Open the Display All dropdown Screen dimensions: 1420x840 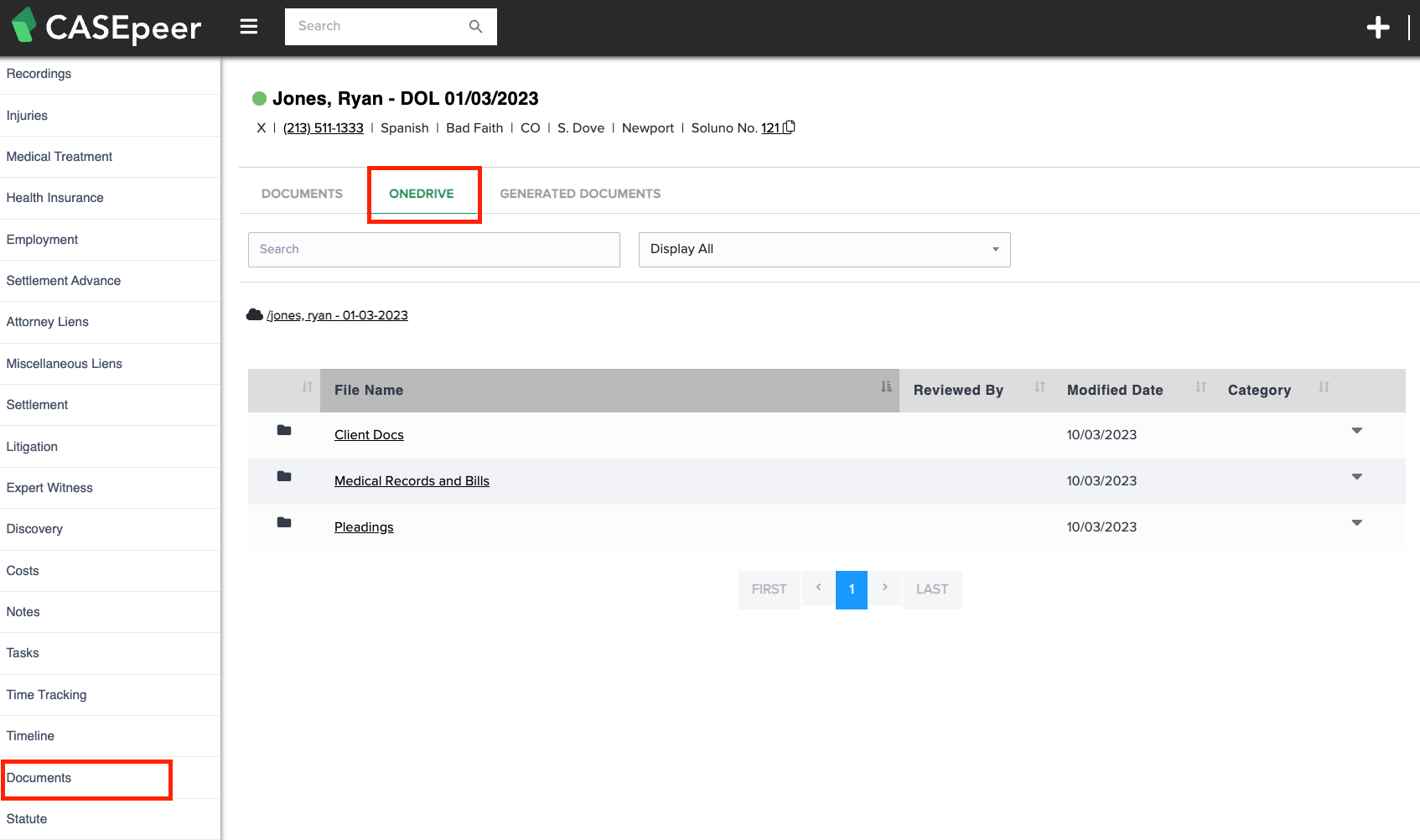point(825,250)
